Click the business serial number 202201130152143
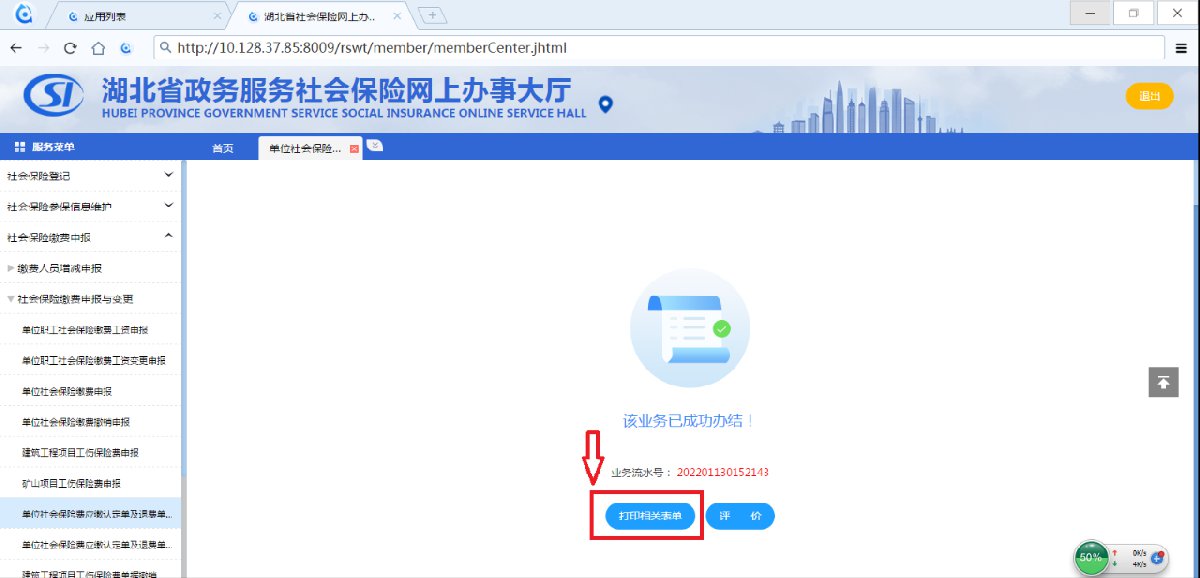 pyautogui.click(x=723, y=472)
